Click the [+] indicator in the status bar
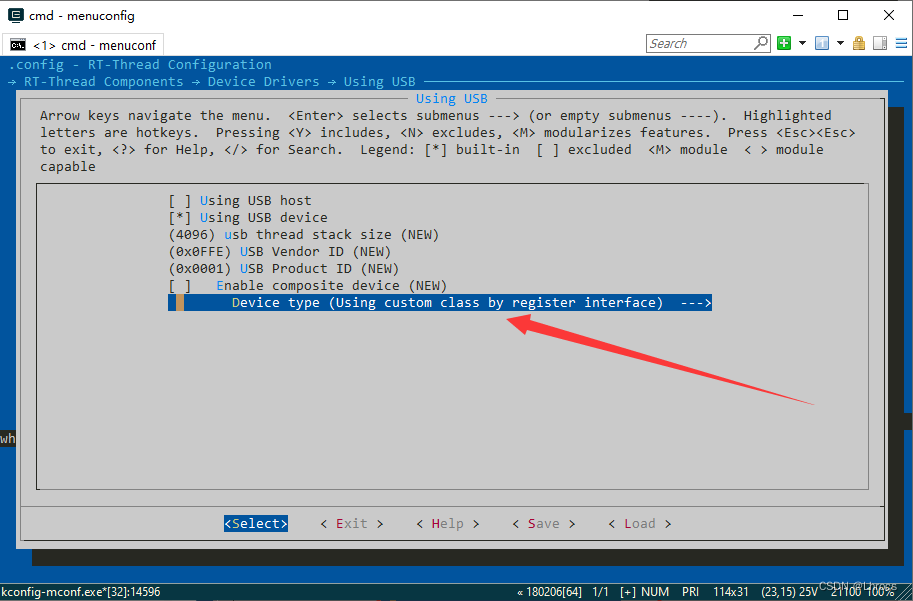 [x=628, y=592]
